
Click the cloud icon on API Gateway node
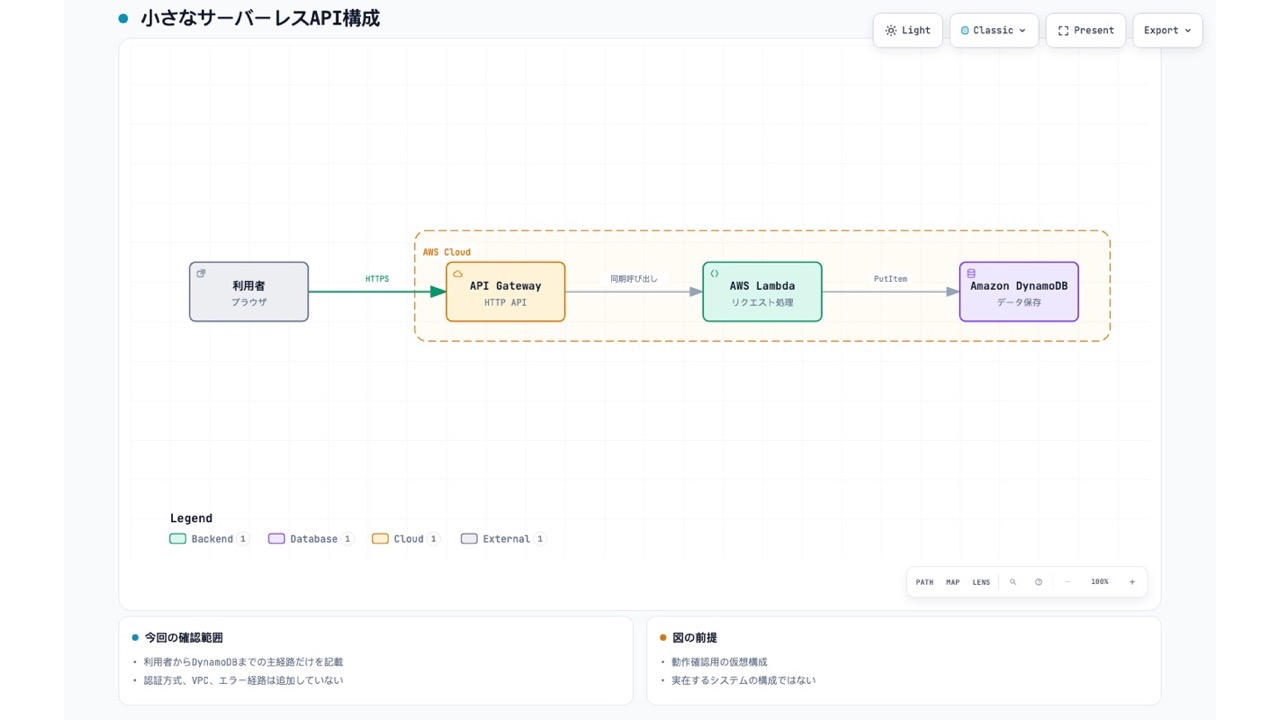pos(458,273)
